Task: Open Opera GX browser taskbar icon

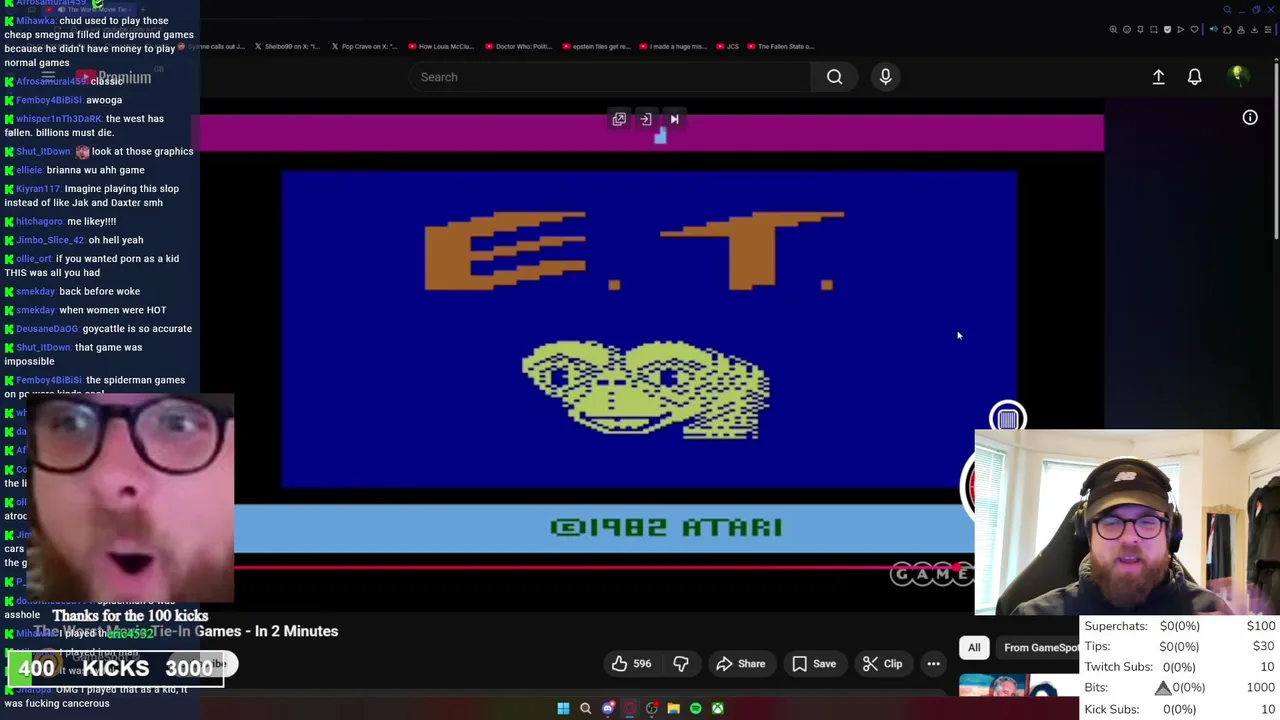Action: click(x=629, y=709)
